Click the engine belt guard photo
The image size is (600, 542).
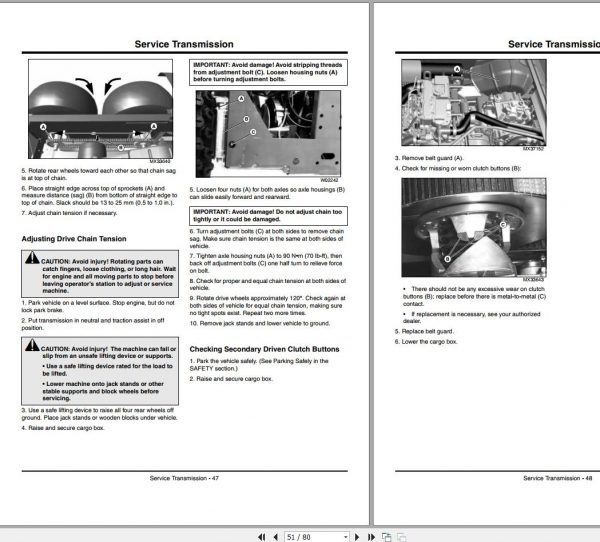click(x=474, y=103)
